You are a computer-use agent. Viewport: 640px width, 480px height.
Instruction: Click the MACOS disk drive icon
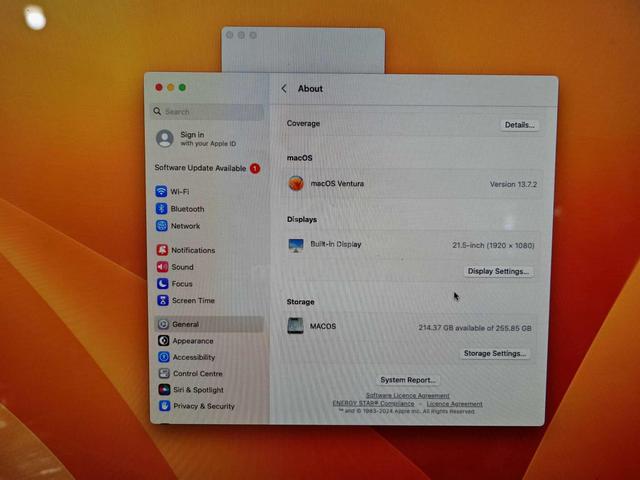coord(295,326)
